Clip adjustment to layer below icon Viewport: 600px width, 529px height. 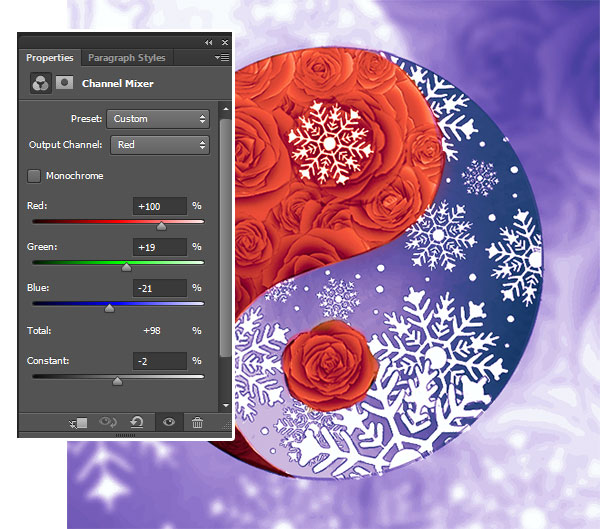[78, 423]
